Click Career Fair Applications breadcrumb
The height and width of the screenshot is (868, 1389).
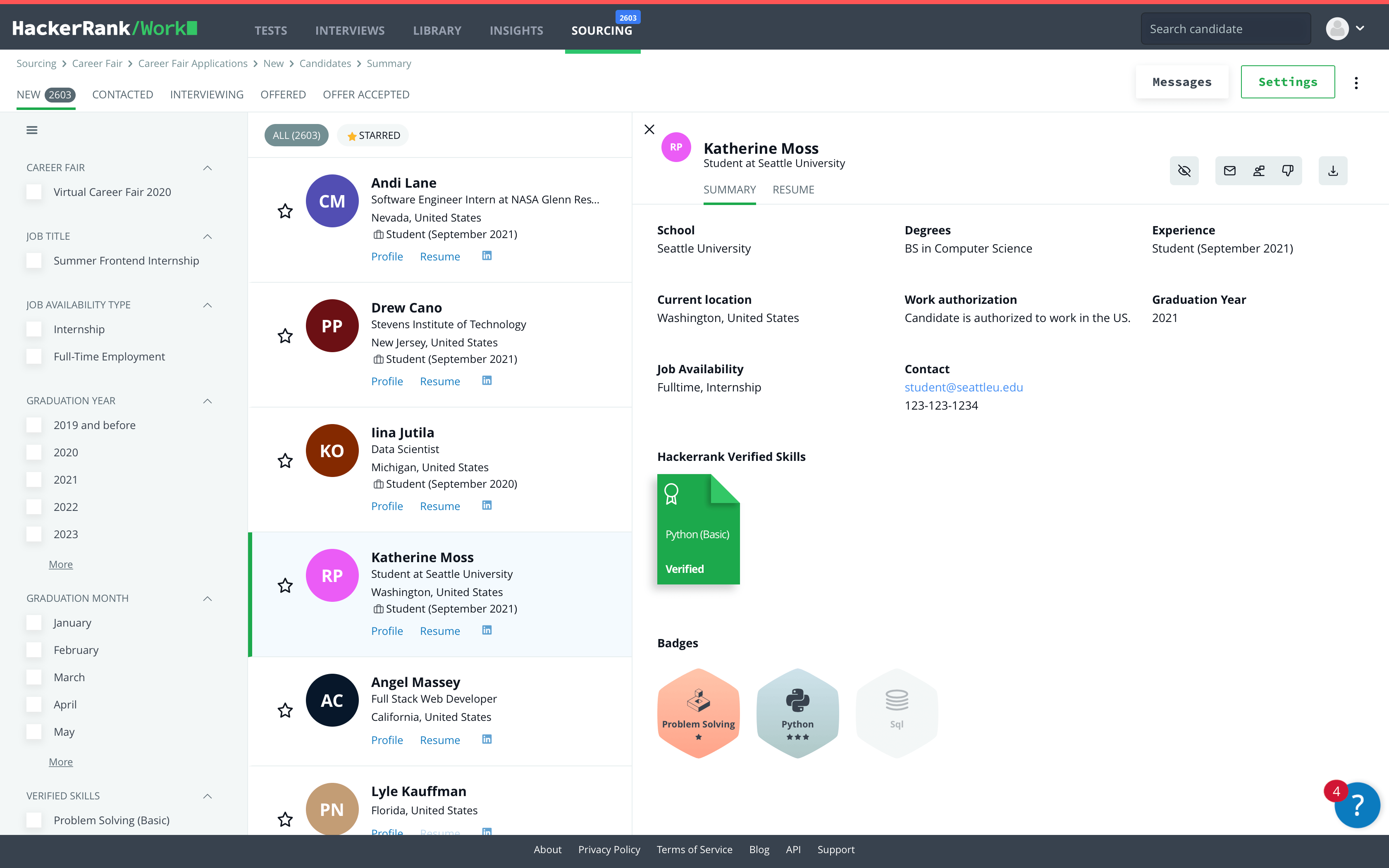[193, 64]
